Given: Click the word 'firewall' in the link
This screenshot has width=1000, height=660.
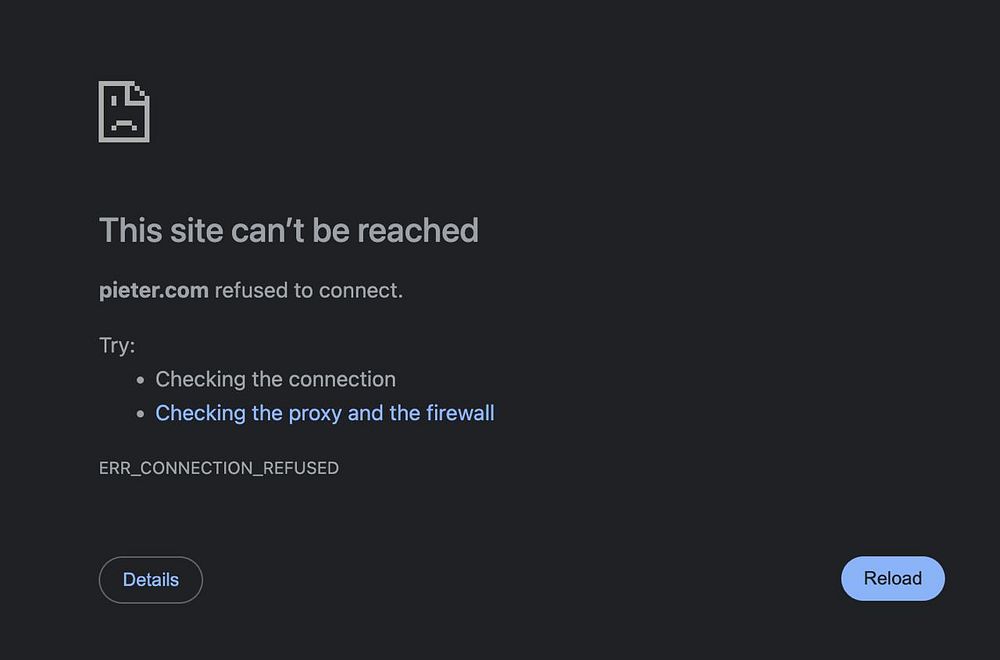Looking at the screenshot, I should [460, 413].
